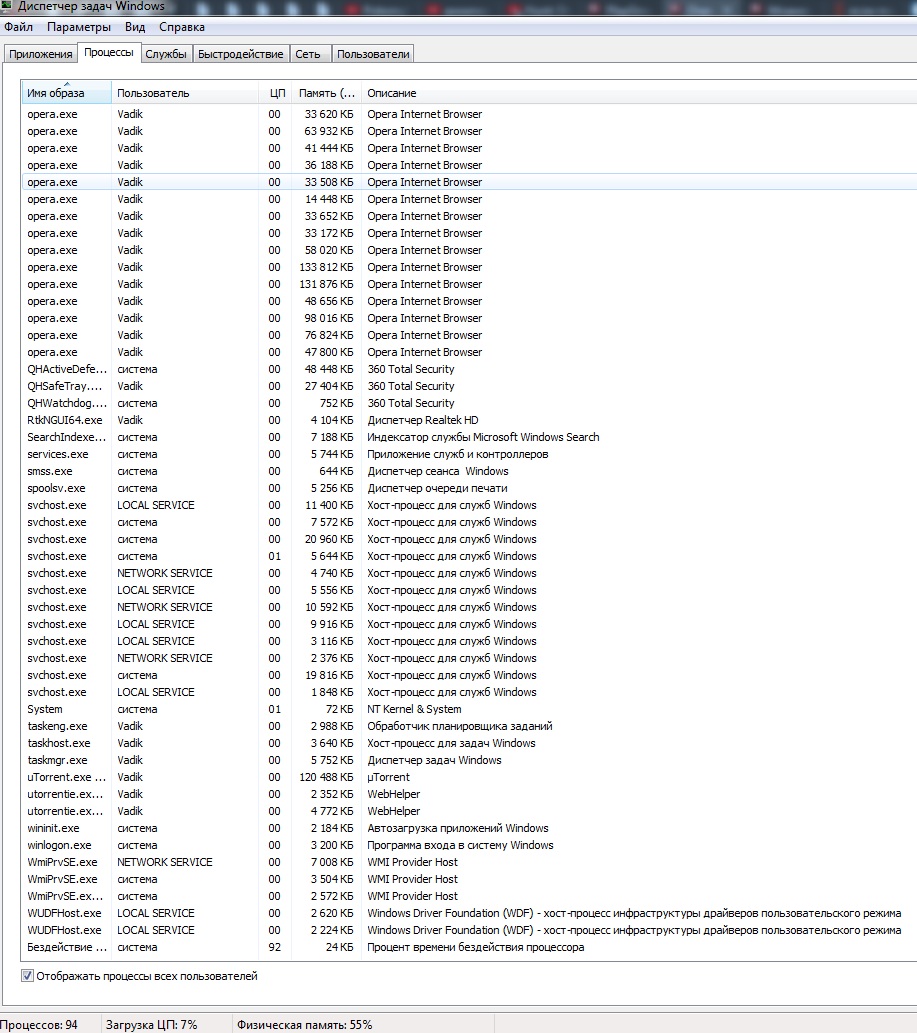Select the taskmgr.exe process
The height and width of the screenshot is (1033, 917).
pos(469,760)
